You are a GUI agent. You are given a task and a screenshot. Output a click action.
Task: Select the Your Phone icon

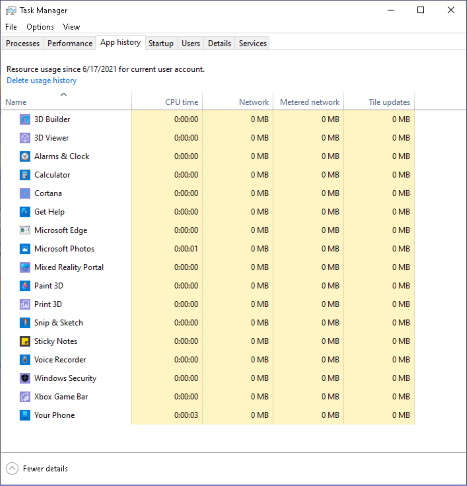(x=25, y=415)
